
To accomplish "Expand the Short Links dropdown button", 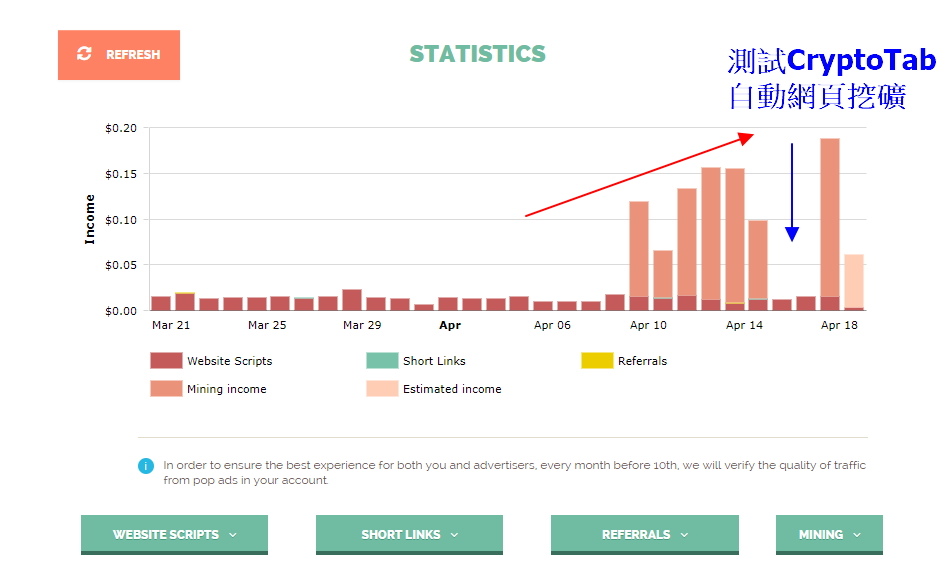I will 409,534.
